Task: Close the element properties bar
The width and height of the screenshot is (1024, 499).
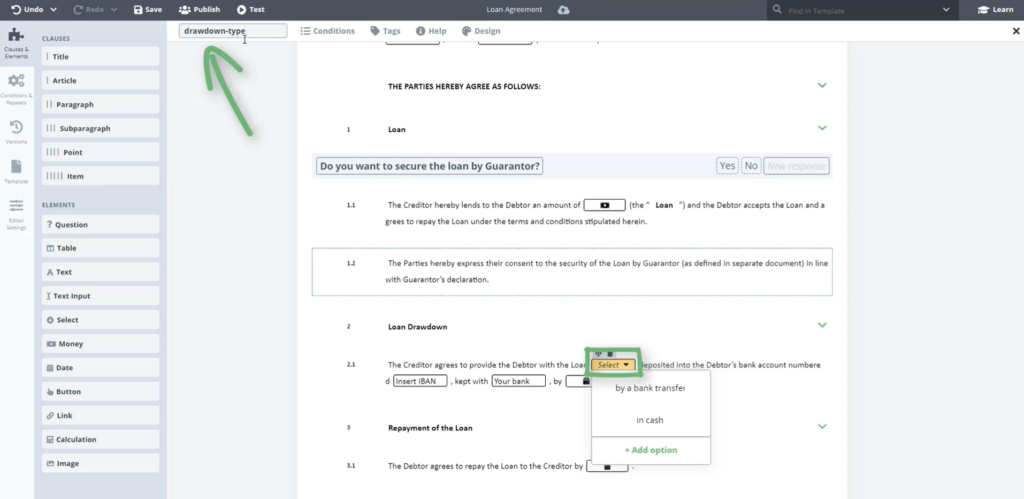Action: coord(1016,31)
